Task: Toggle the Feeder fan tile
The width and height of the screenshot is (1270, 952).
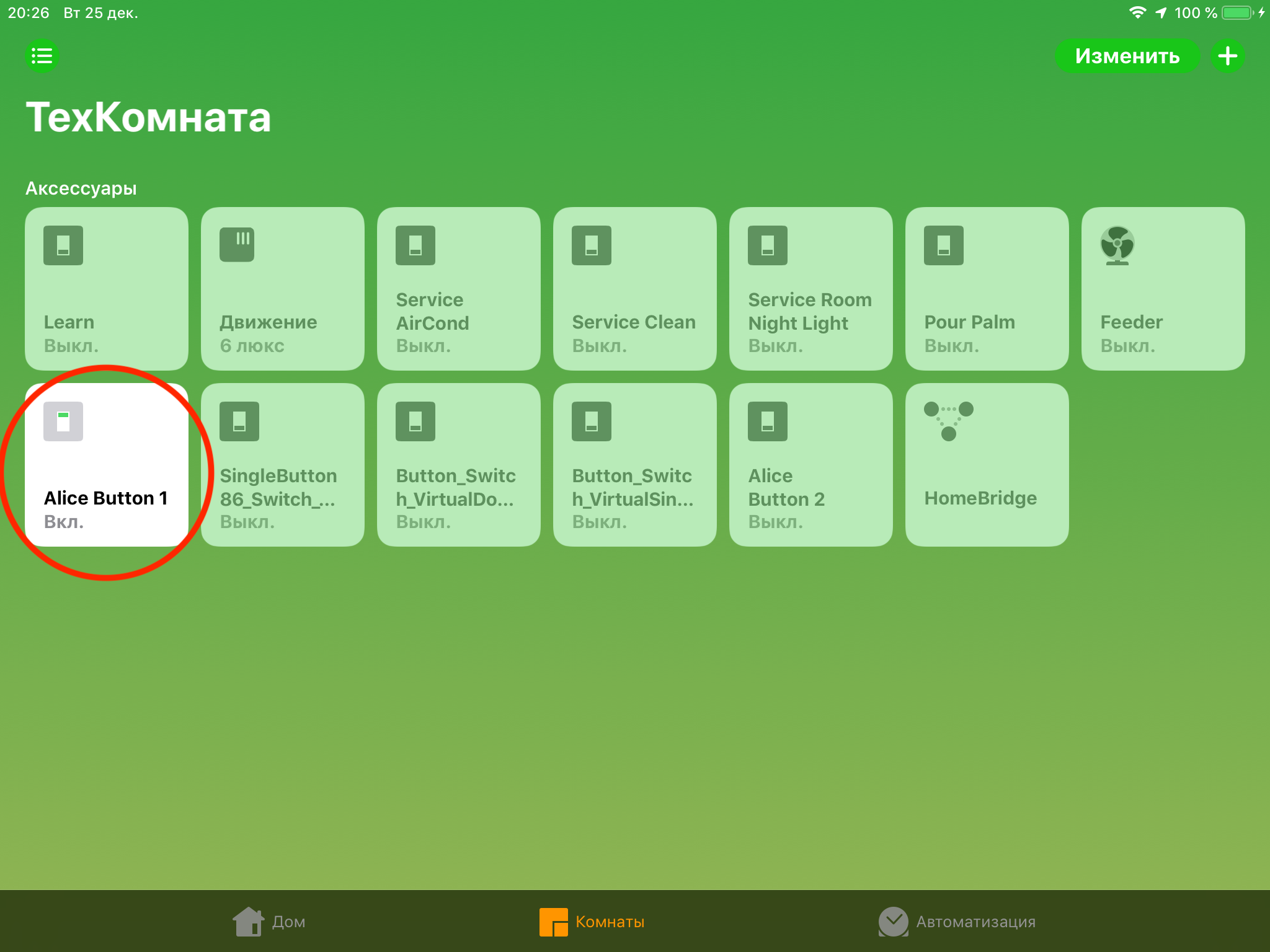Action: click(1163, 289)
